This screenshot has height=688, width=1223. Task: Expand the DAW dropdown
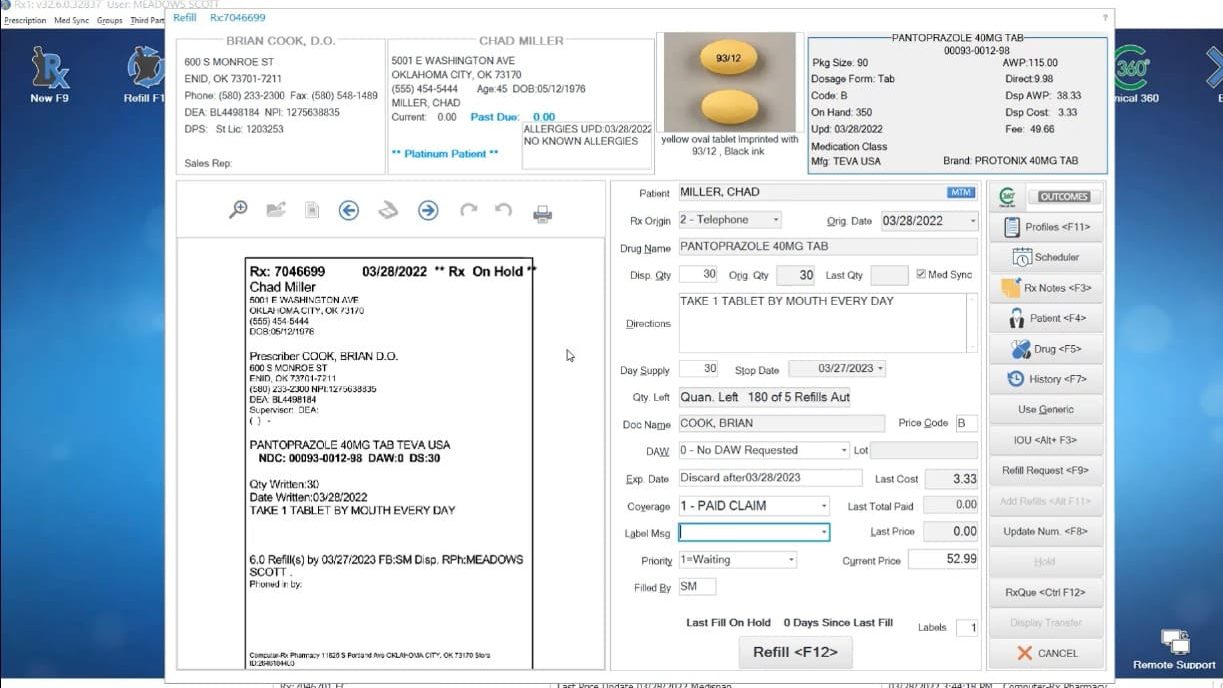[x=844, y=450]
